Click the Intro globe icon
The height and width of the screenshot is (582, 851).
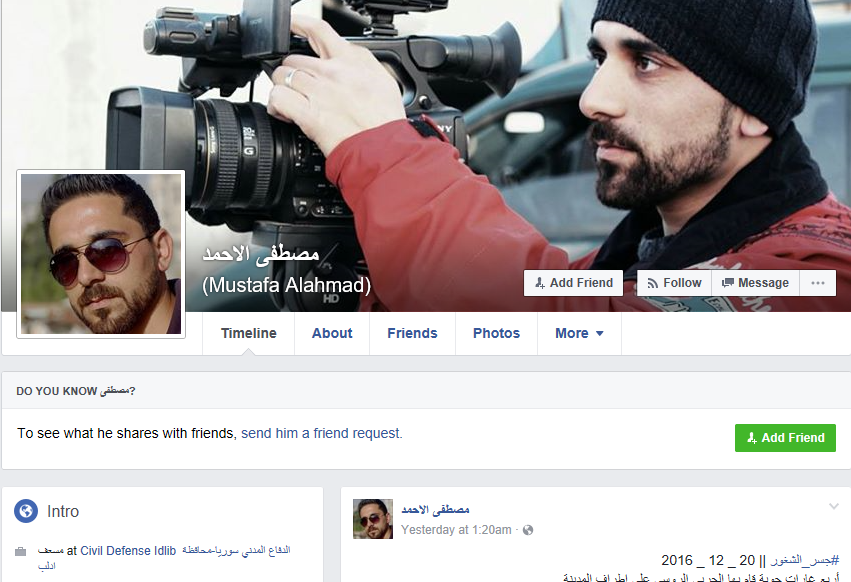tap(26, 511)
